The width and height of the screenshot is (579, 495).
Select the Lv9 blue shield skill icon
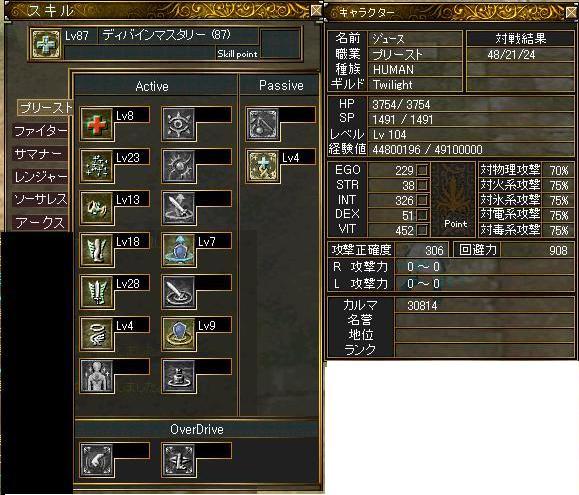coord(178,334)
